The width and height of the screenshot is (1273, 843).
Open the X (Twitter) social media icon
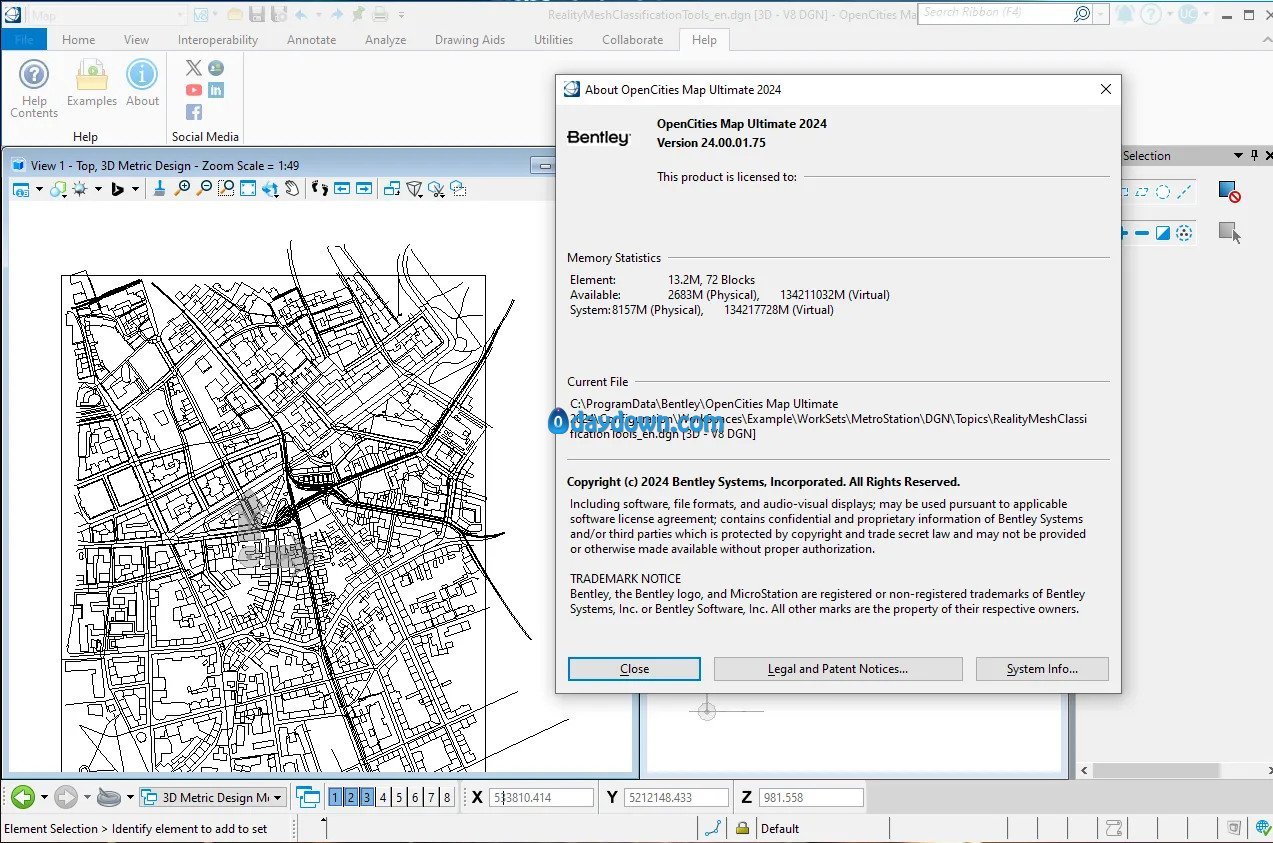[193, 68]
